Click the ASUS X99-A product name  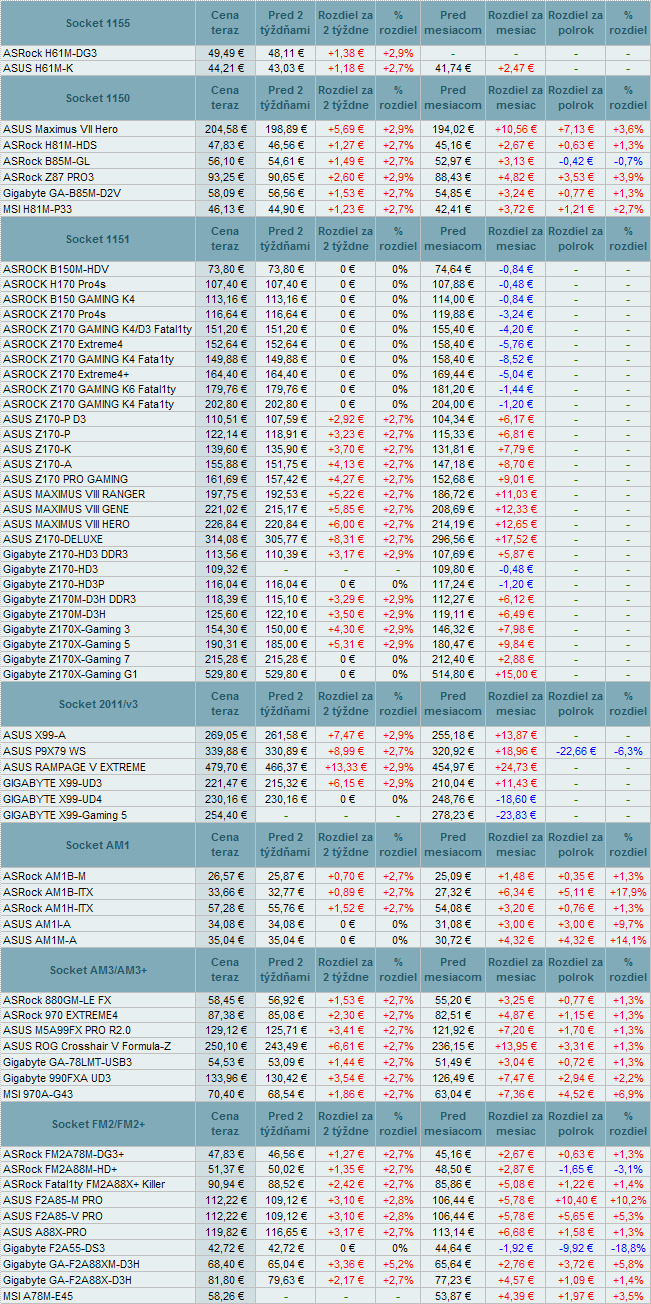point(36,735)
